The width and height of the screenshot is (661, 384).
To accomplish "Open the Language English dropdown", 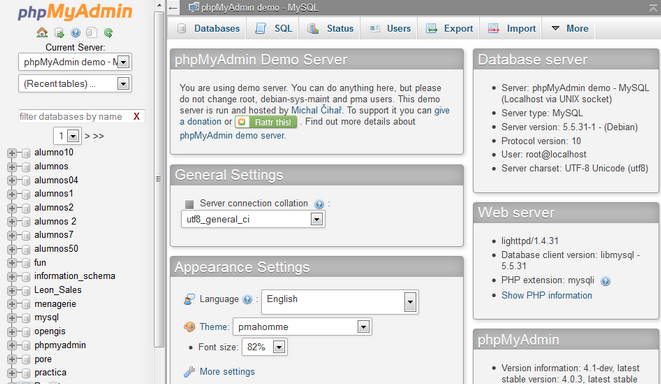I will tap(340, 302).
